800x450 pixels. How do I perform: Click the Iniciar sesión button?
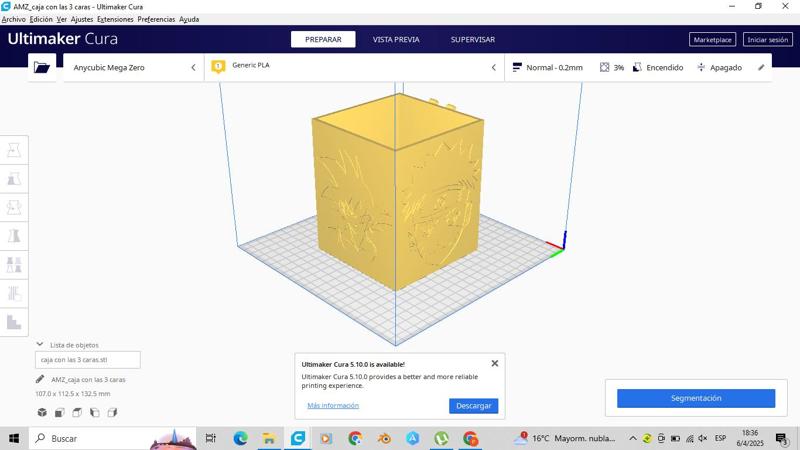pyautogui.click(x=767, y=40)
